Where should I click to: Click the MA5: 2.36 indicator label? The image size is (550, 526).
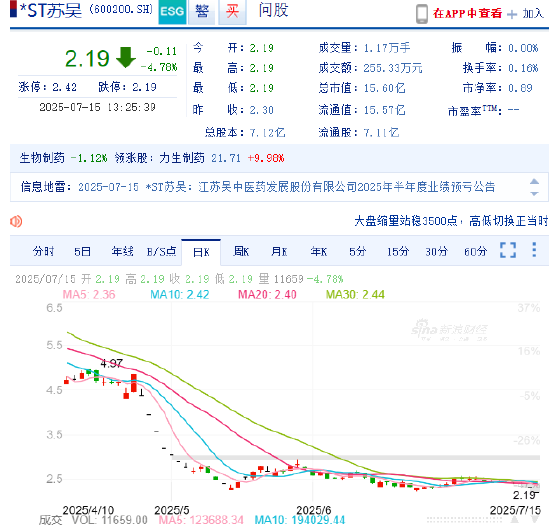coord(89,294)
